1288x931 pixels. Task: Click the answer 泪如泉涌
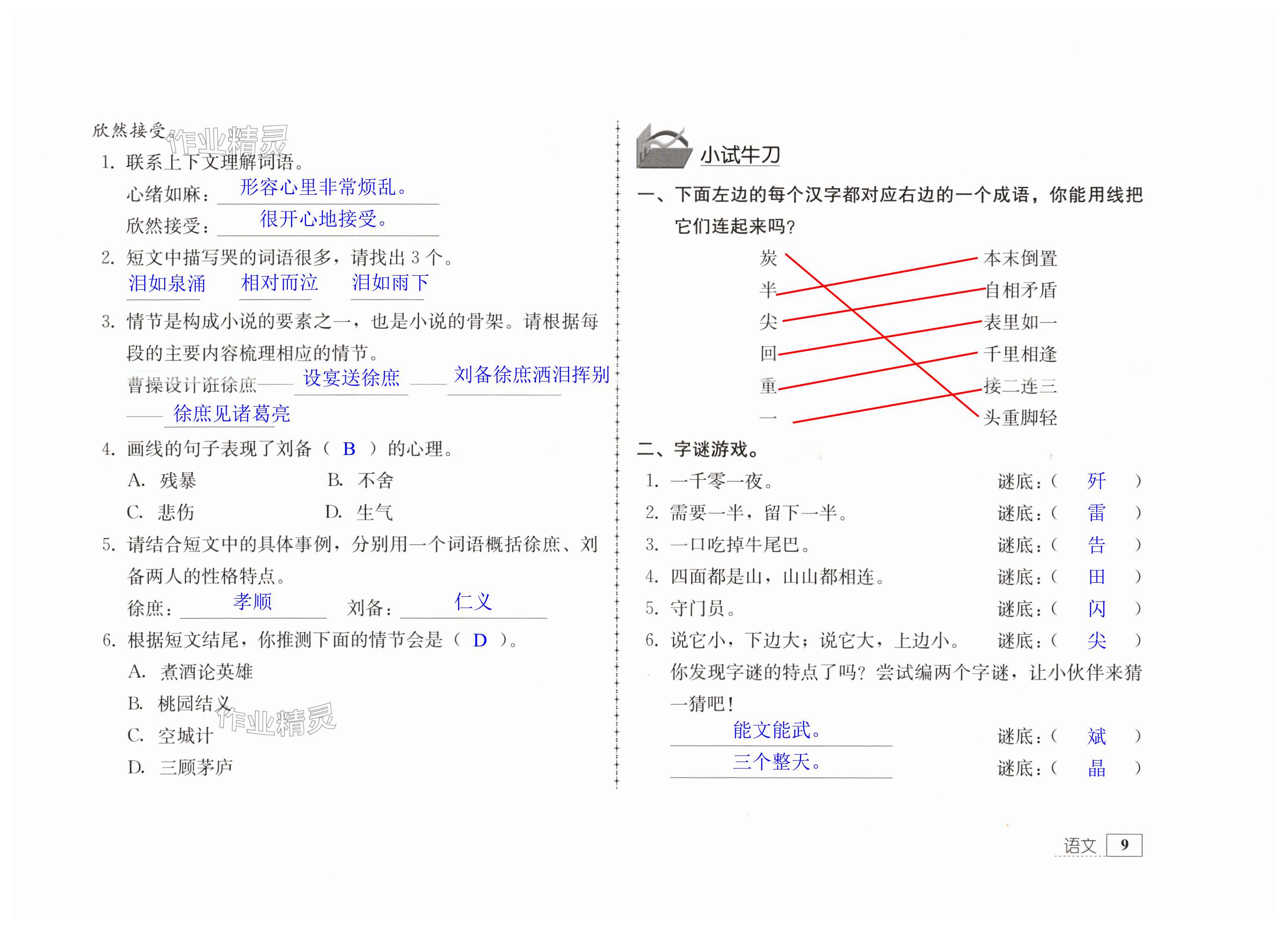[167, 284]
